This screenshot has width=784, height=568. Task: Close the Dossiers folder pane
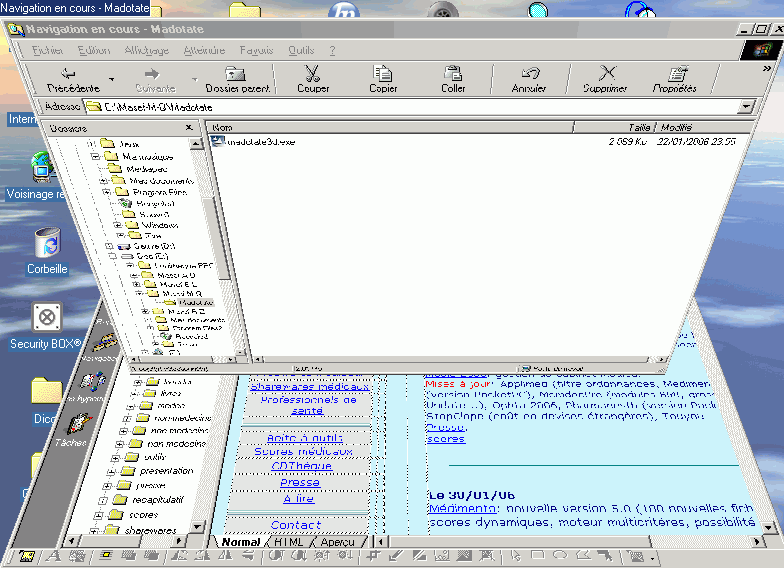(x=189, y=128)
